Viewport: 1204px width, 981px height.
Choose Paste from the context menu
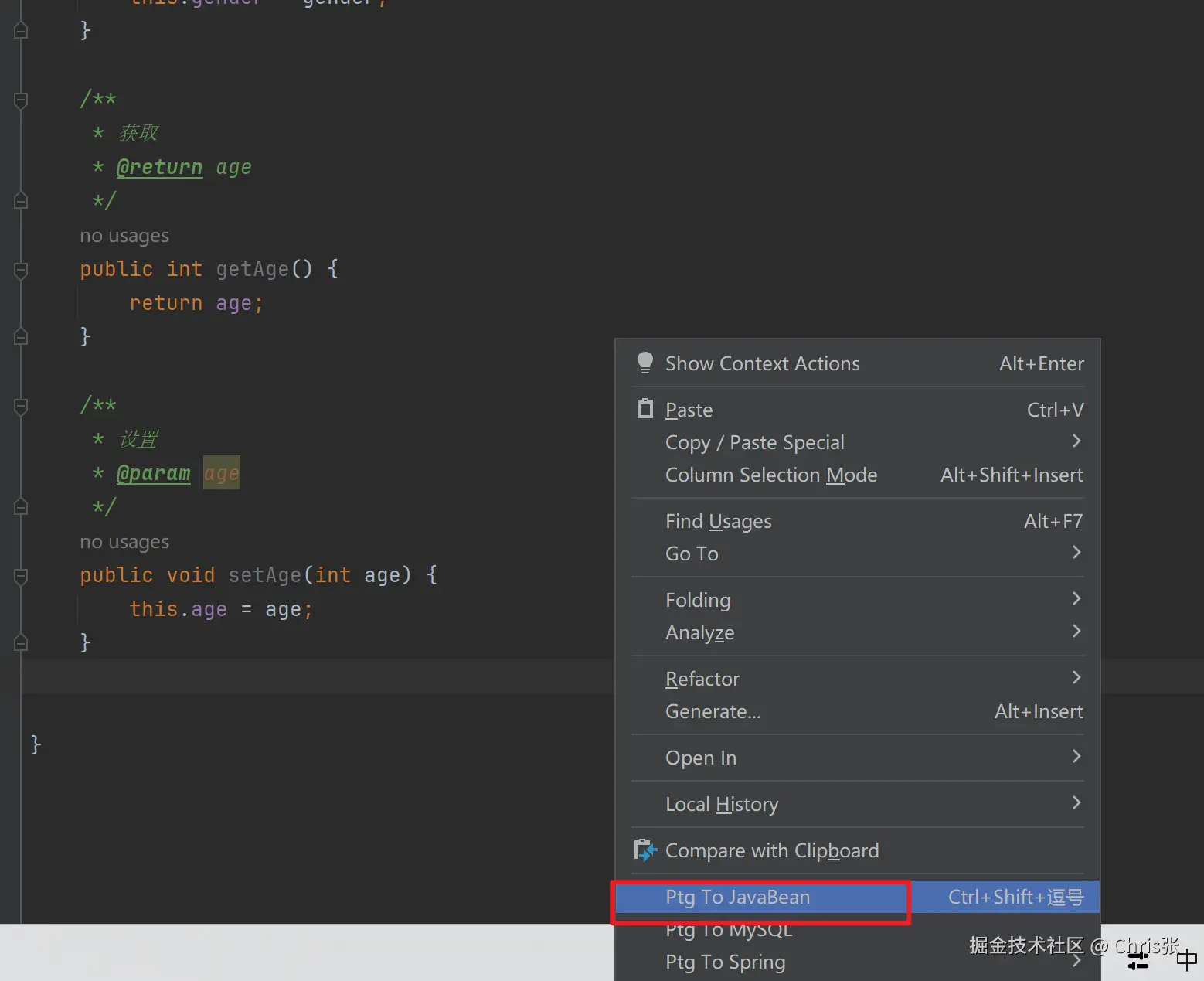click(858, 410)
